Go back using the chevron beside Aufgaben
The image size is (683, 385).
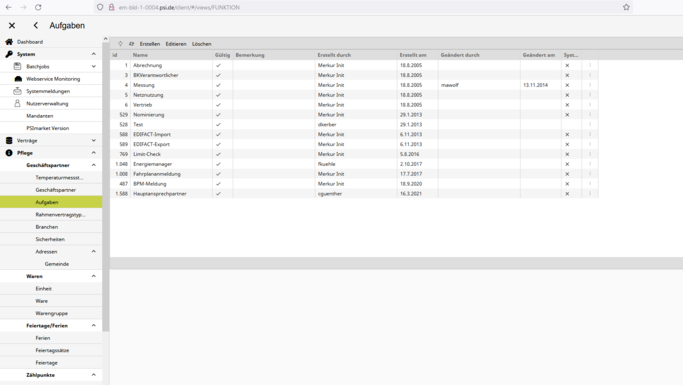coord(36,26)
